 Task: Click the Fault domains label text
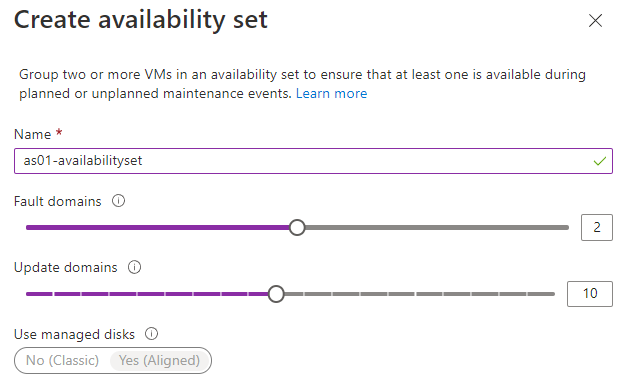(x=58, y=201)
